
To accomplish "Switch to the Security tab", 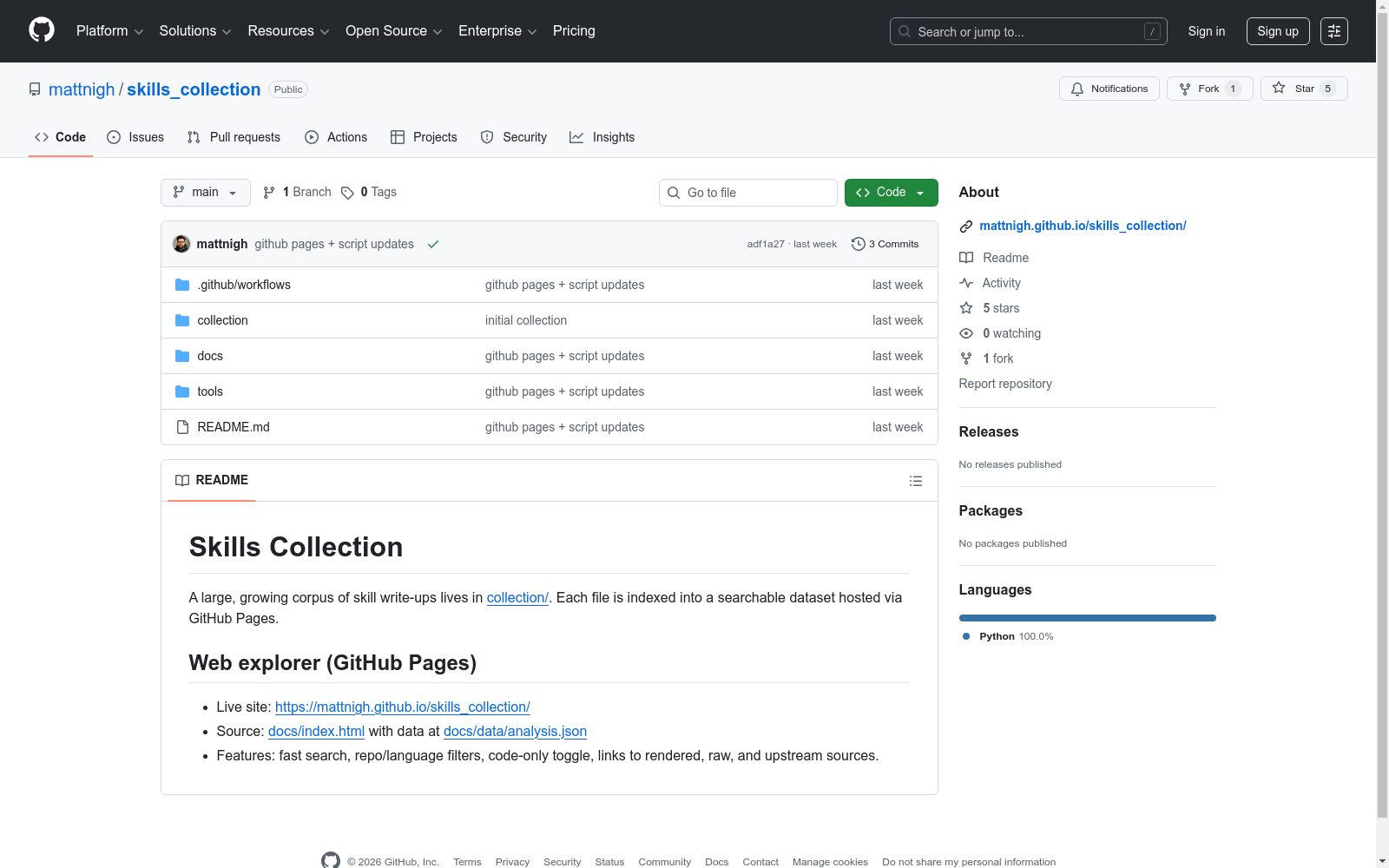I will tap(514, 137).
